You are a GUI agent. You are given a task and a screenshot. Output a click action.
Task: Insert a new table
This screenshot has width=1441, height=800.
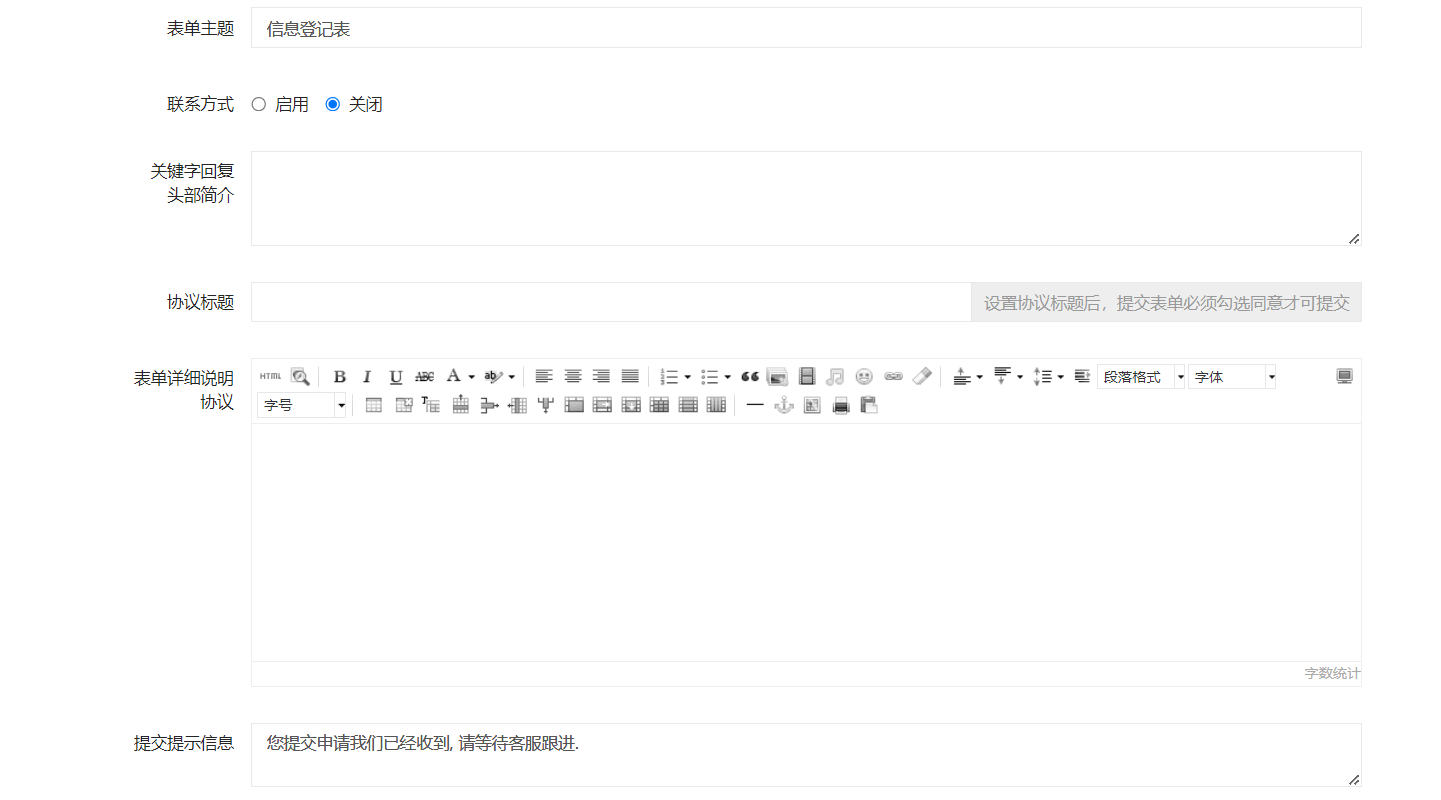coord(374,405)
